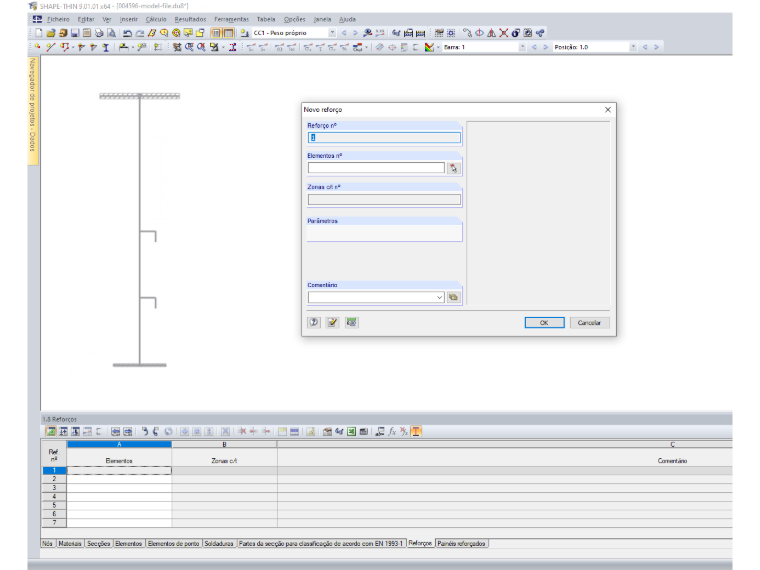The image size is (760, 570).
Task: Open the Ficheiro menu
Action: coord(58,19)
